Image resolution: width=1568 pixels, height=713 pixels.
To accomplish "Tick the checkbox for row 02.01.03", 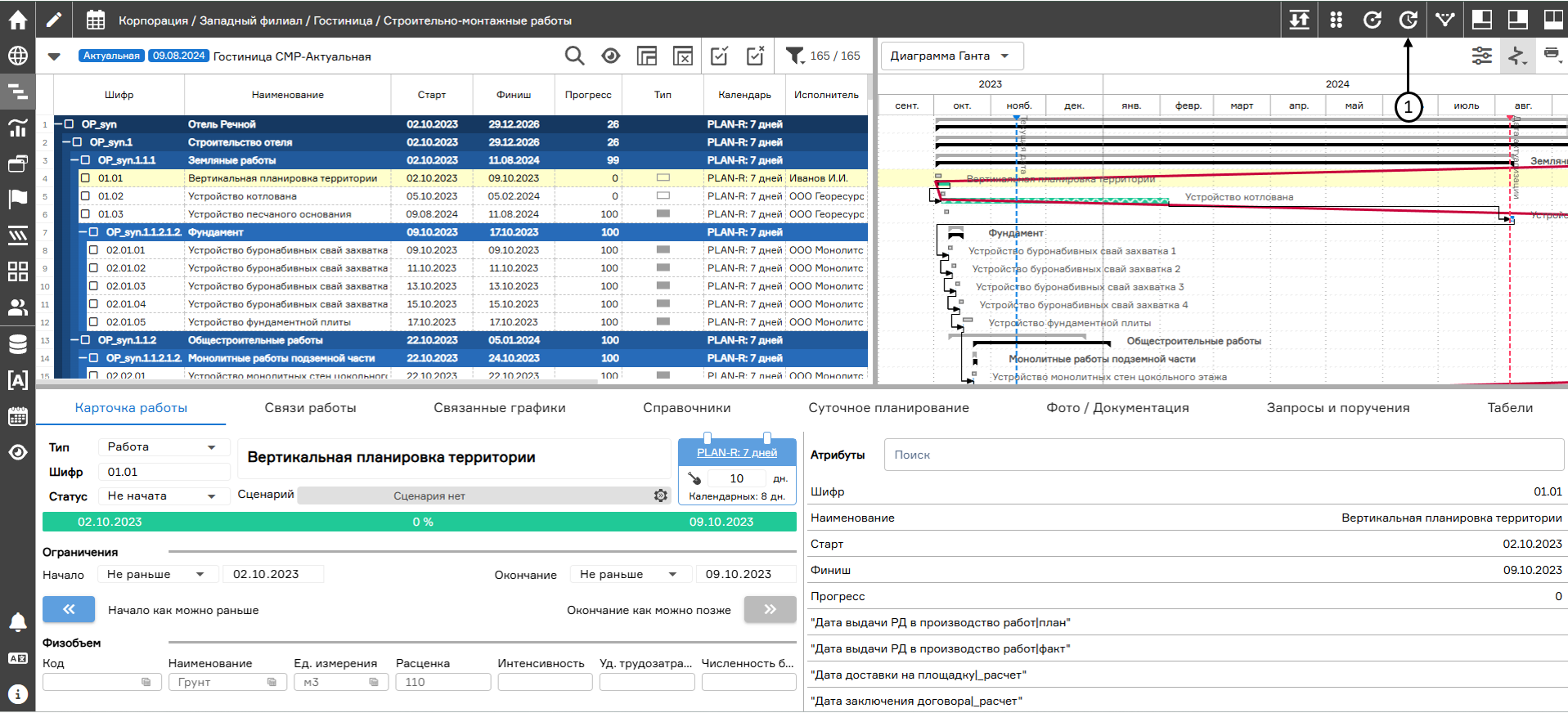I will coord(93,286).
